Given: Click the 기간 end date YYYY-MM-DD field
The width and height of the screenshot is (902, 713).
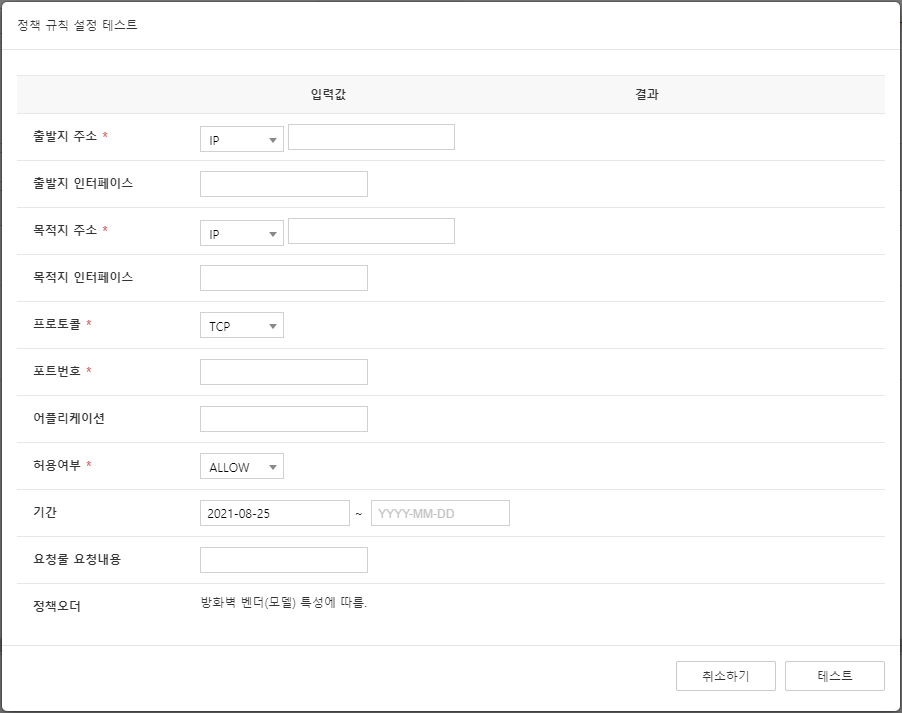Looking at the screenshot, I should tap(440, 513).
